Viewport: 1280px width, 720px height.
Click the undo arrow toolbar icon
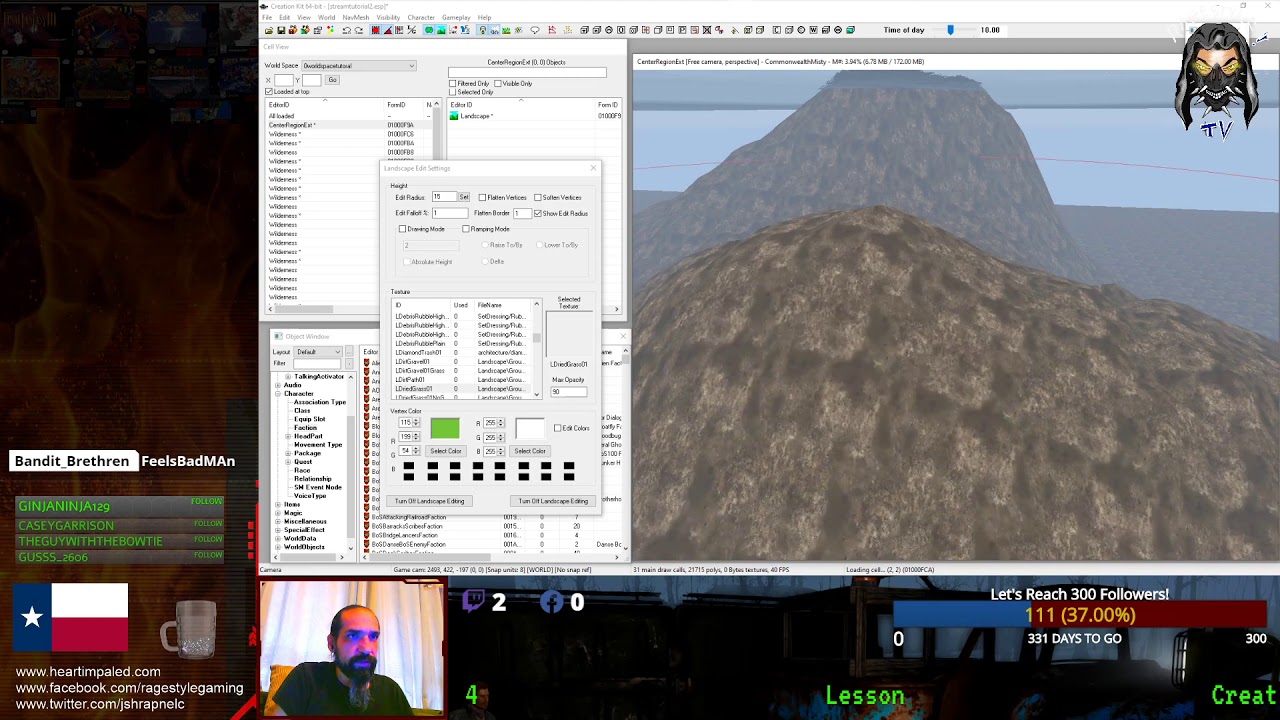[346, 30]
